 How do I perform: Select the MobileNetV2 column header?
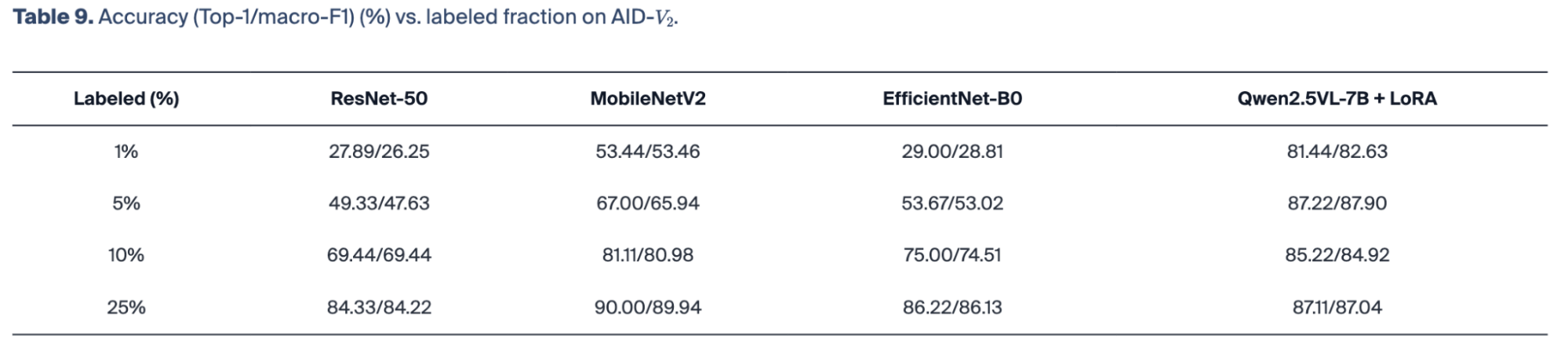click(648, 99)
